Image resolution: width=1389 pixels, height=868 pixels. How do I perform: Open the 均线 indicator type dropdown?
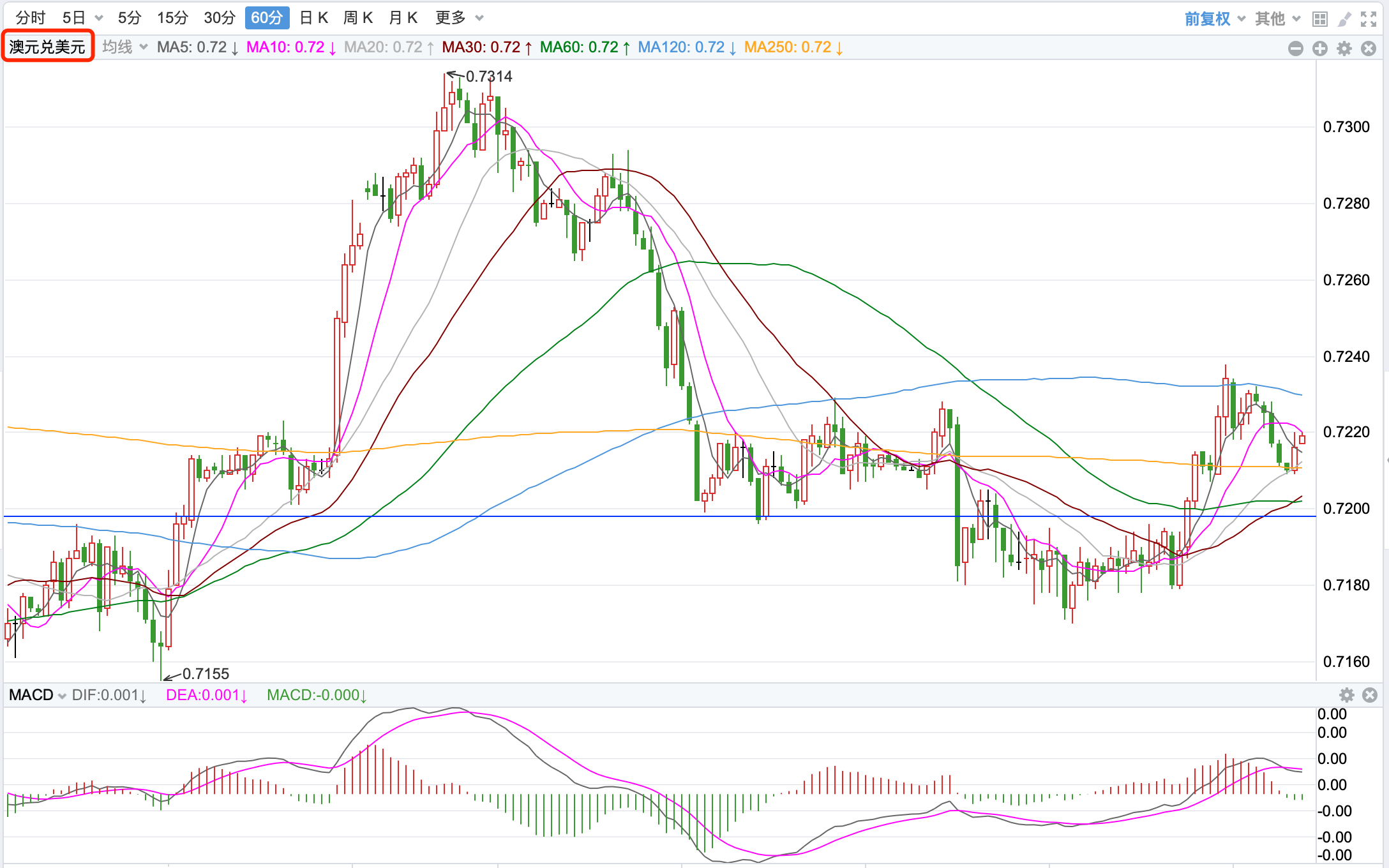[124, 47]
